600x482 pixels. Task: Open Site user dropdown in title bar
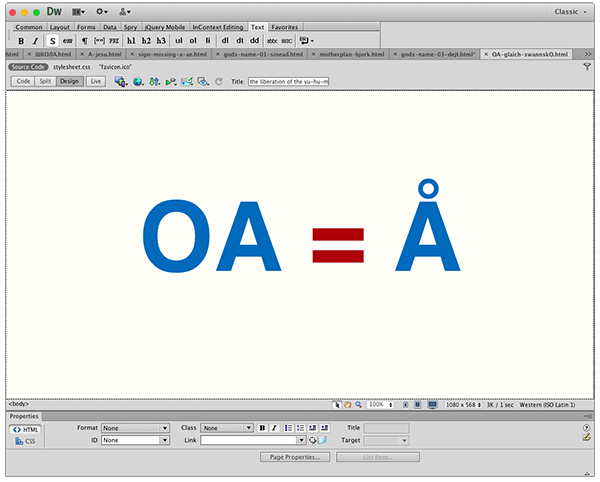coord(125,12)
